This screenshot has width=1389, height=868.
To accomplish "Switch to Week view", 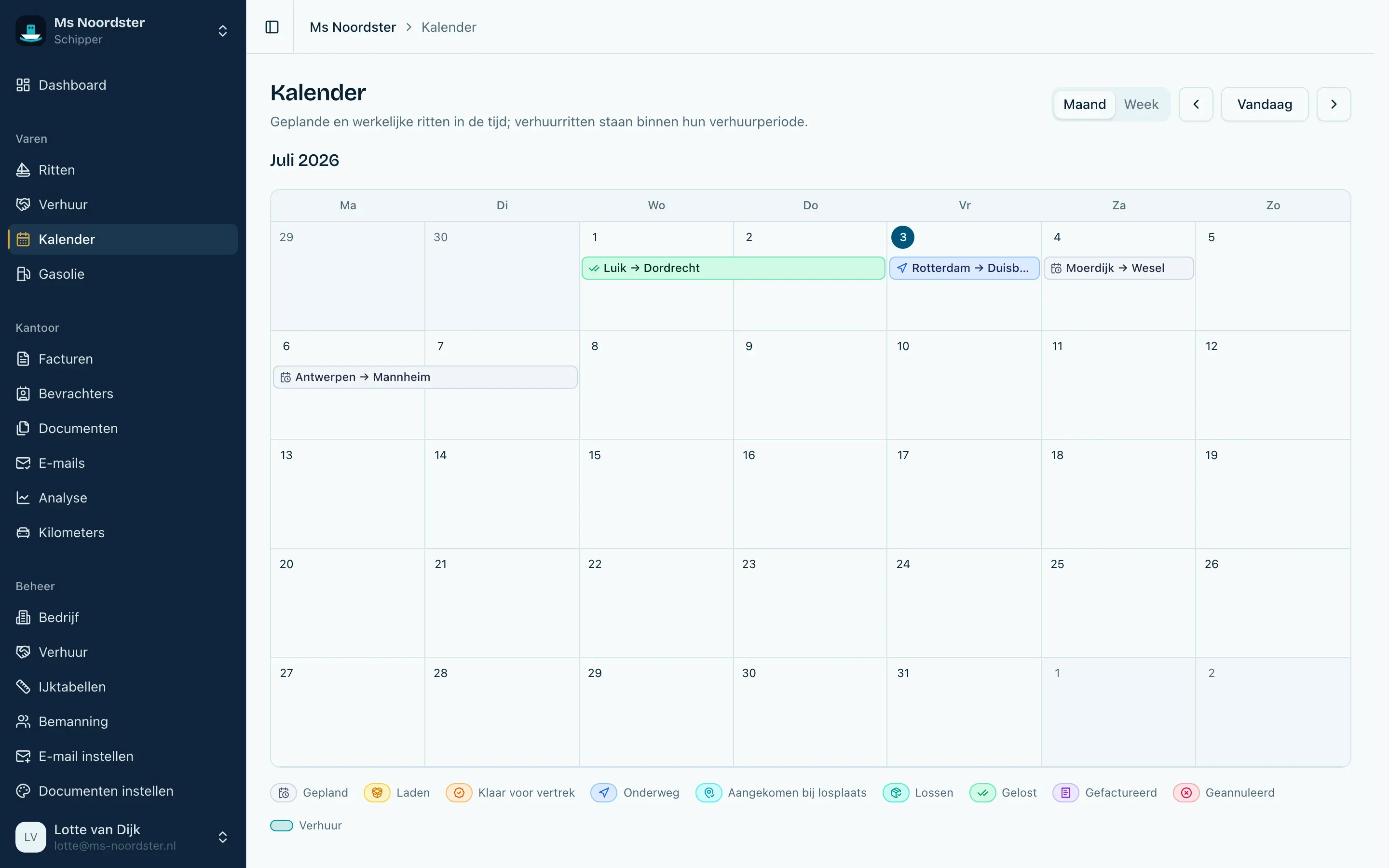I will 1141,105.
